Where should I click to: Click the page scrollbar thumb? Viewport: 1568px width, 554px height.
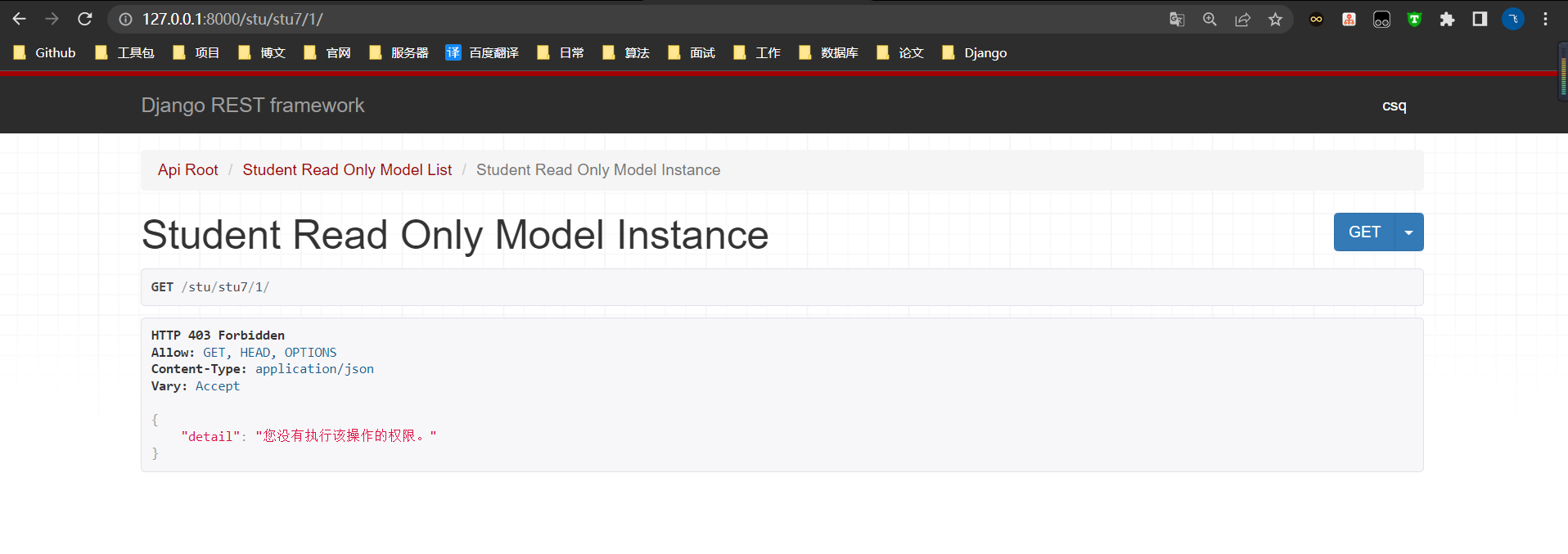point(1563,71)
